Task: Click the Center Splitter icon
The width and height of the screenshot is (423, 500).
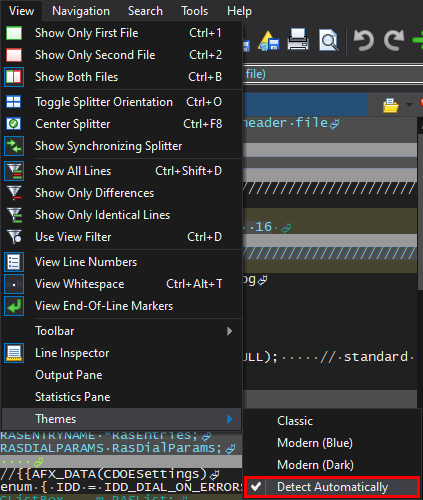Action: [14, 124]
